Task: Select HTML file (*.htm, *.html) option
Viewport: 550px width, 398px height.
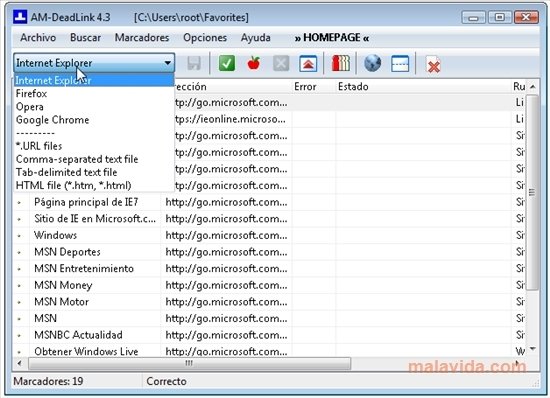Action: click(x=94, y=185)
